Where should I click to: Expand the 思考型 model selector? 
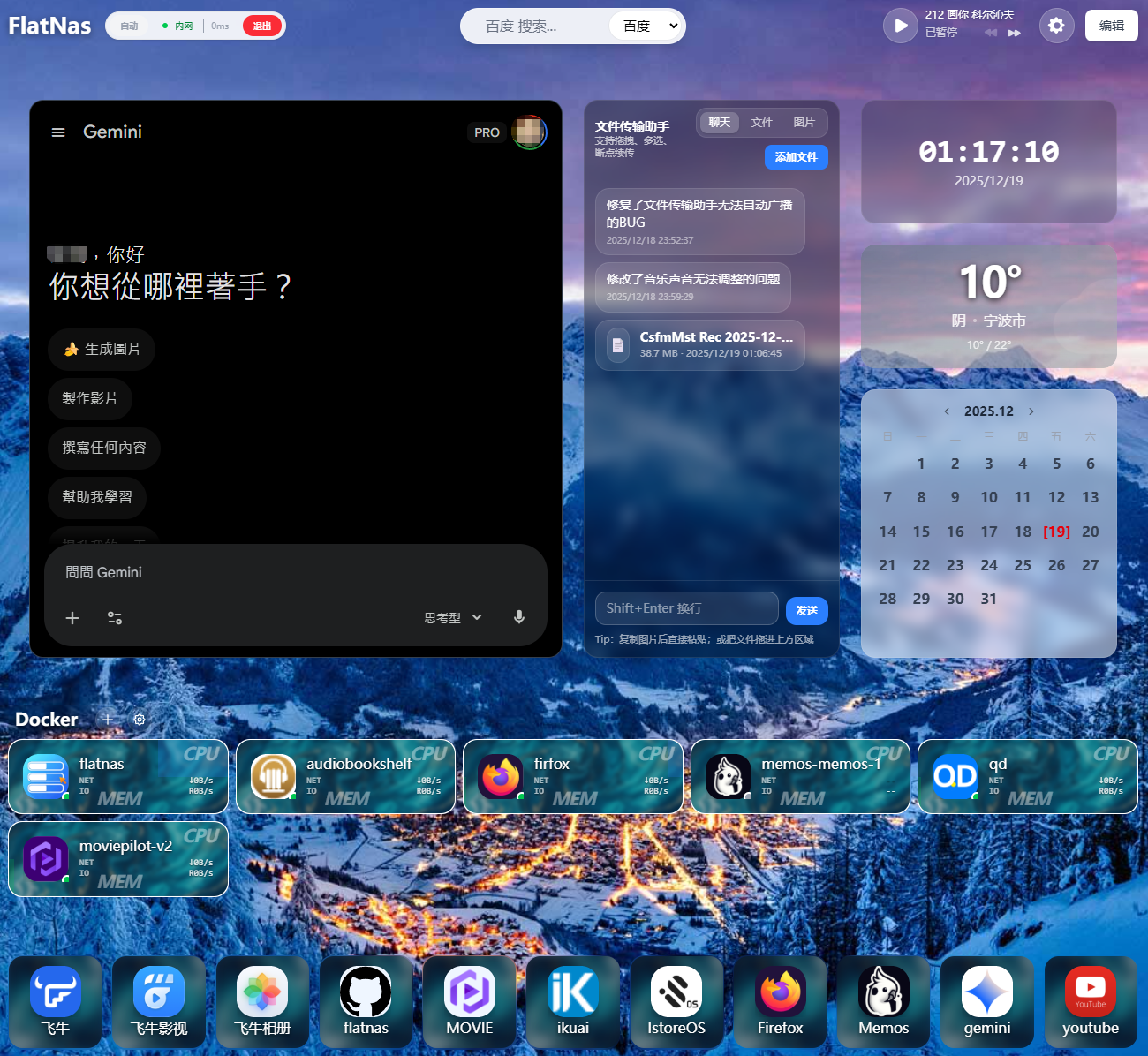pos(452,618)
